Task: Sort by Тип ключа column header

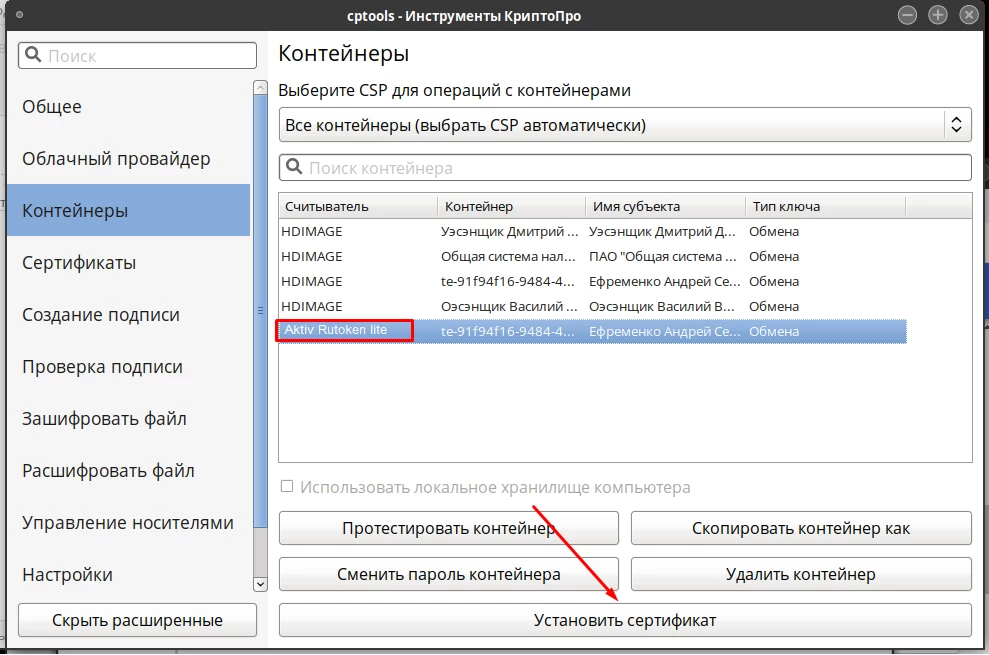Action: [x=825, y=206]
